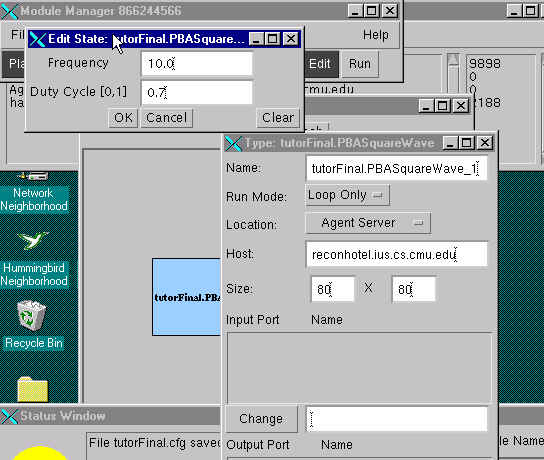Clear the Edit State values
The height and width of the screenshot is (460, 544).
[x=278, y=118]
